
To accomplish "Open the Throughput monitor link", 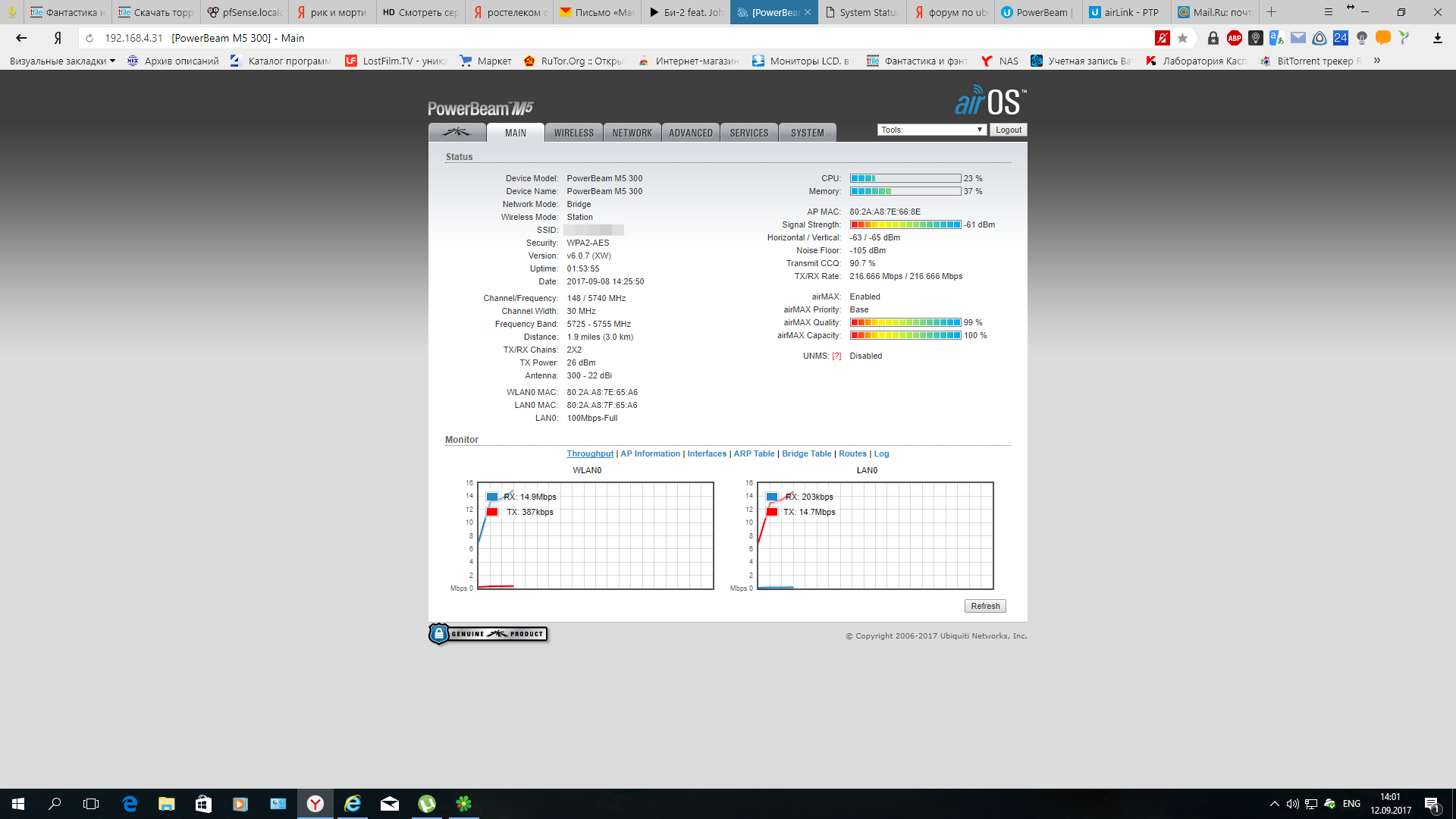I will [590, 453].
